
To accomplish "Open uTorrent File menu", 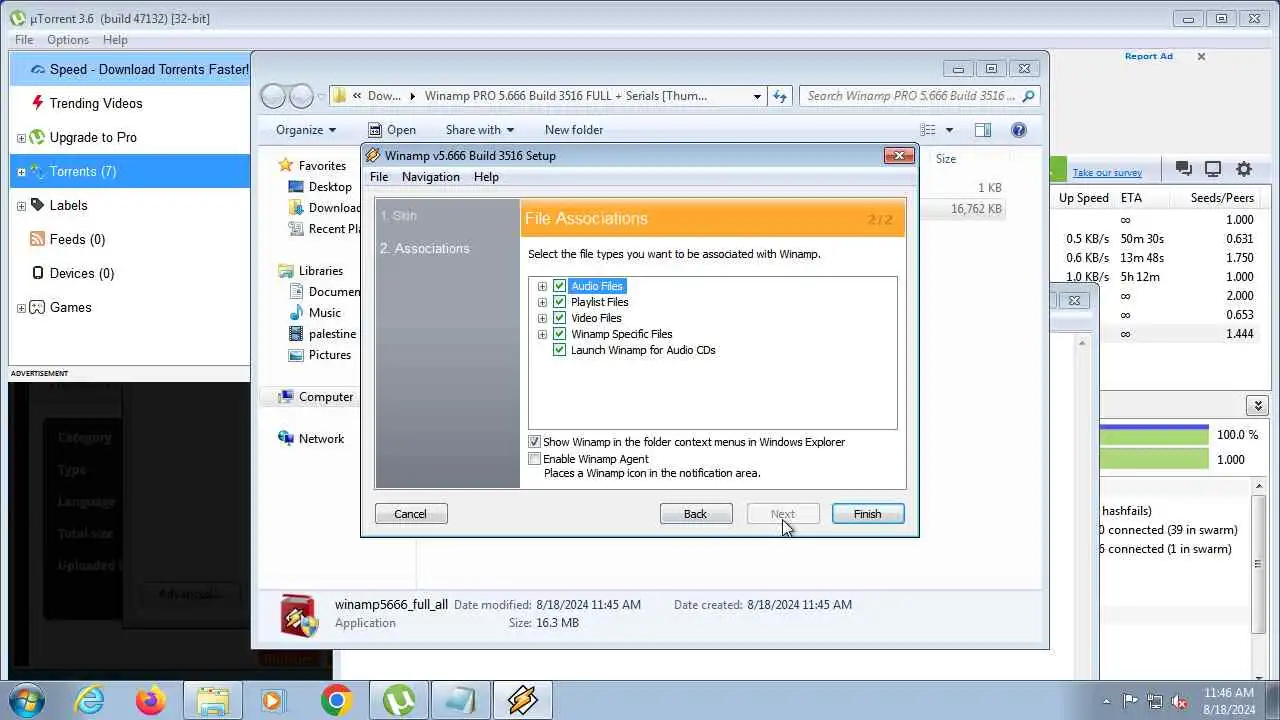I will pyautogui.click(x=24, y=40).
